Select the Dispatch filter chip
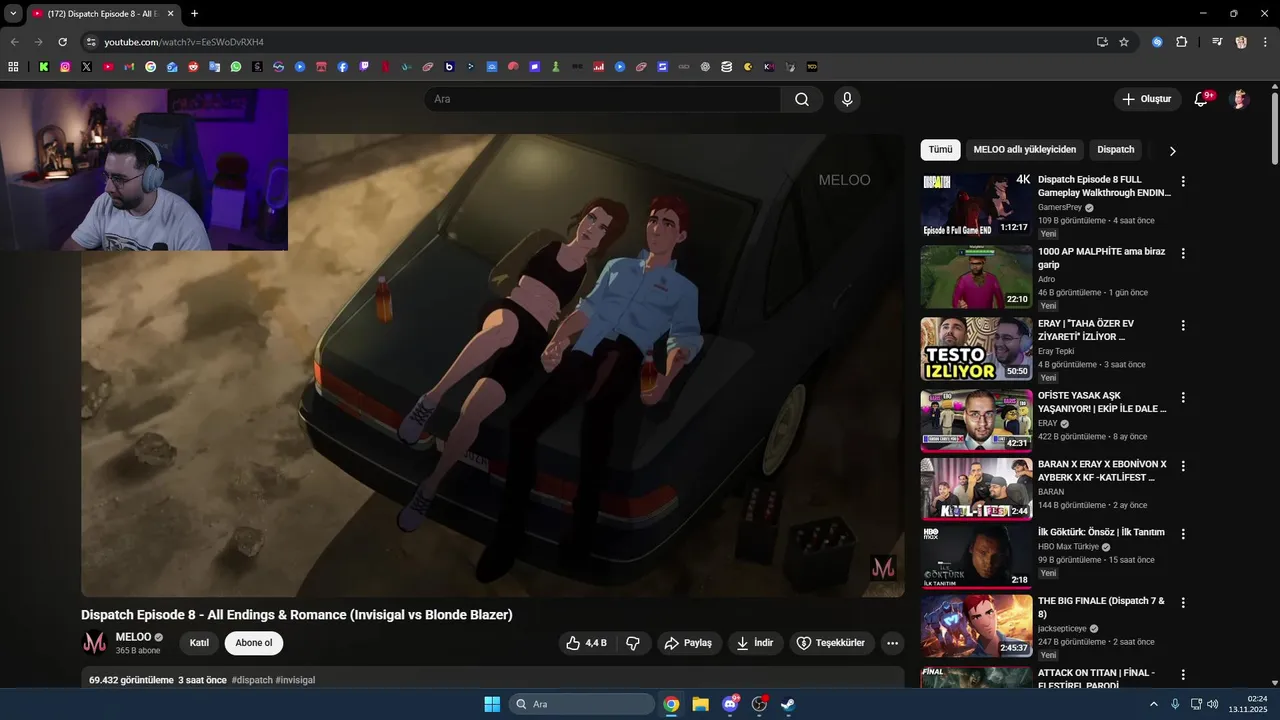Viewport: 1280px width, 720px height. pyautogui.click(x=1116, y=150)
